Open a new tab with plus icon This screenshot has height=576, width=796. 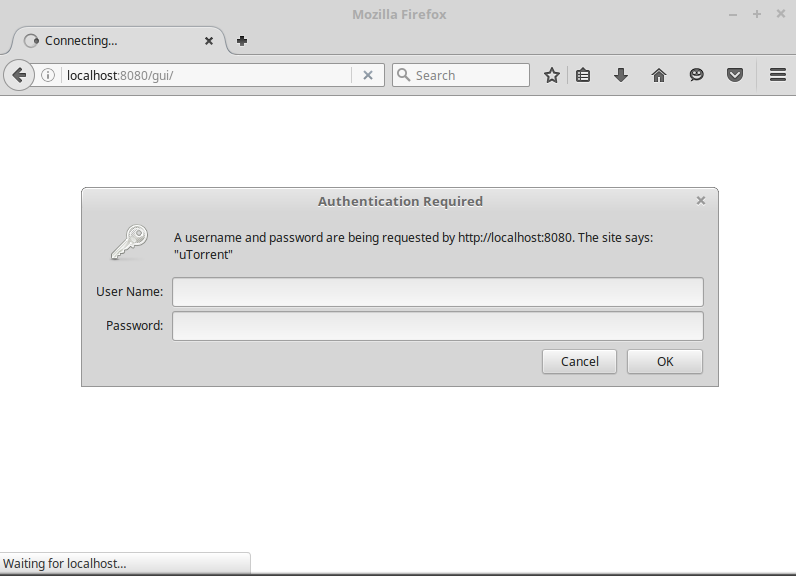[x=242, y=41]
